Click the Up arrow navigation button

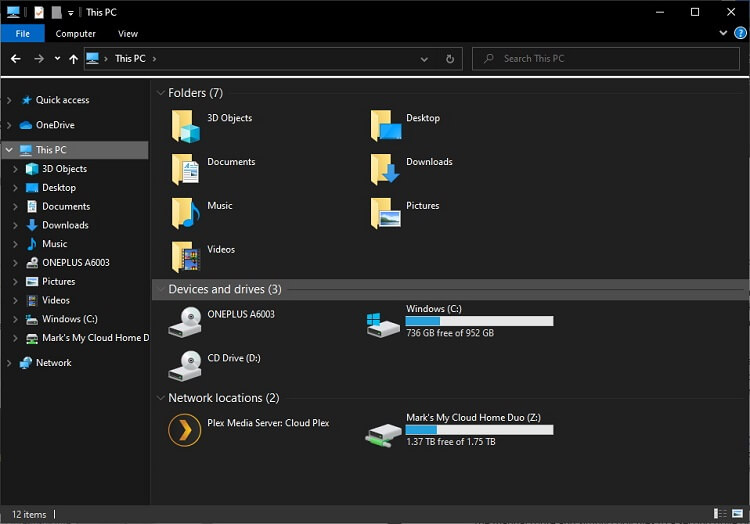pos(73,59)
